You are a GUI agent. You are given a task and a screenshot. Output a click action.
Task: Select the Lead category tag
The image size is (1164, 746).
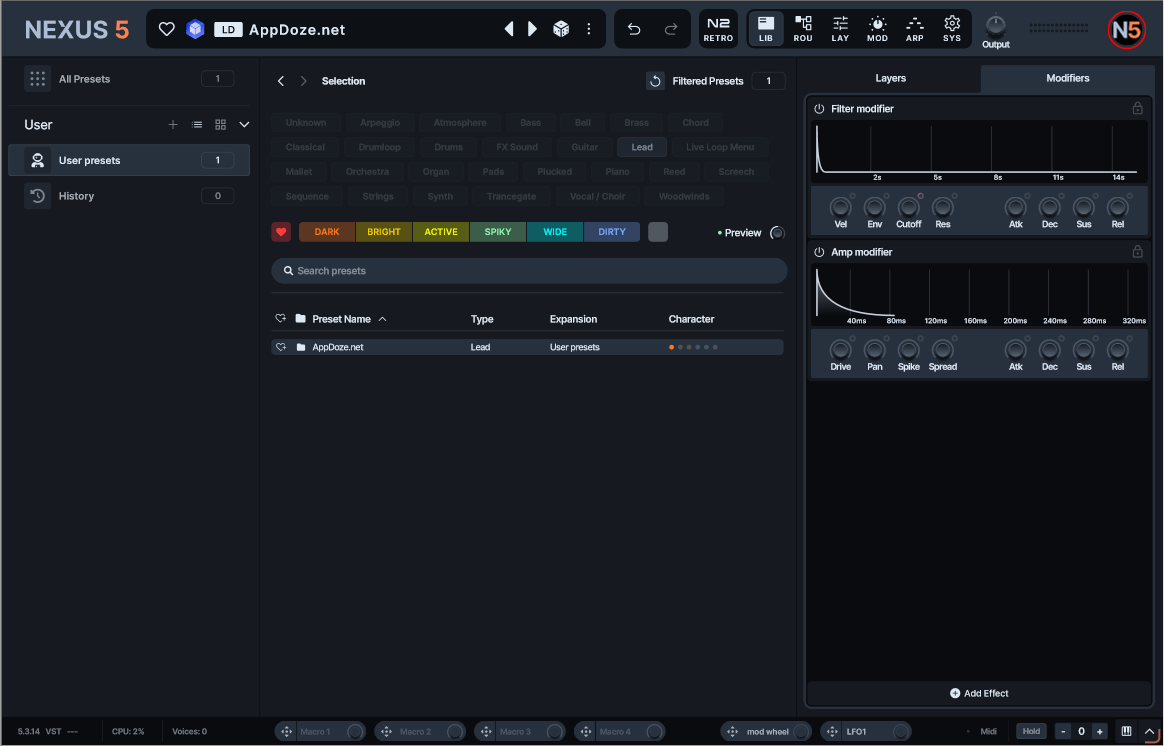(x=642, y=147)
